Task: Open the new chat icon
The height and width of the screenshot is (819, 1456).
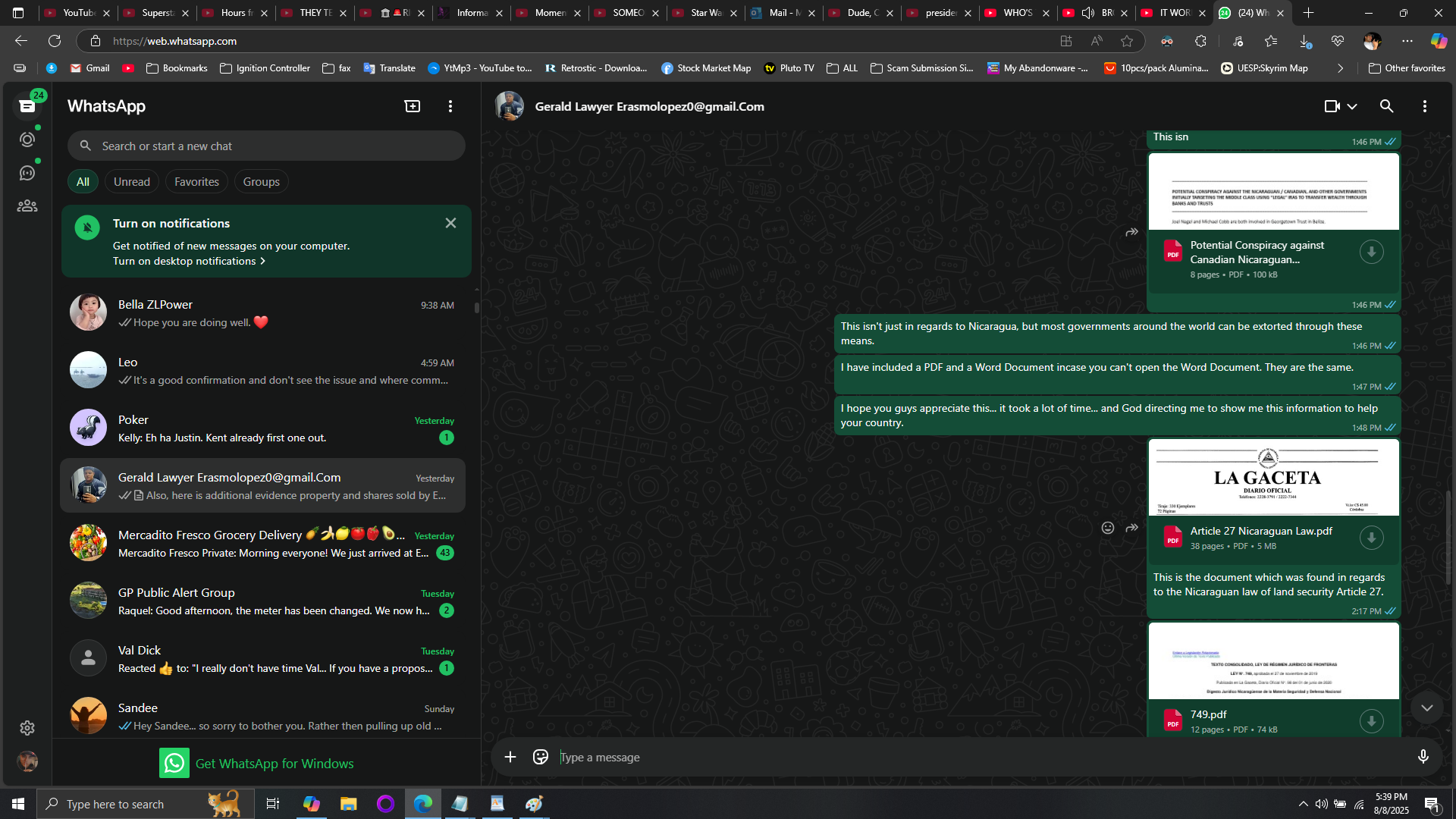Action: pyautogui.click(x=412, y=106)
